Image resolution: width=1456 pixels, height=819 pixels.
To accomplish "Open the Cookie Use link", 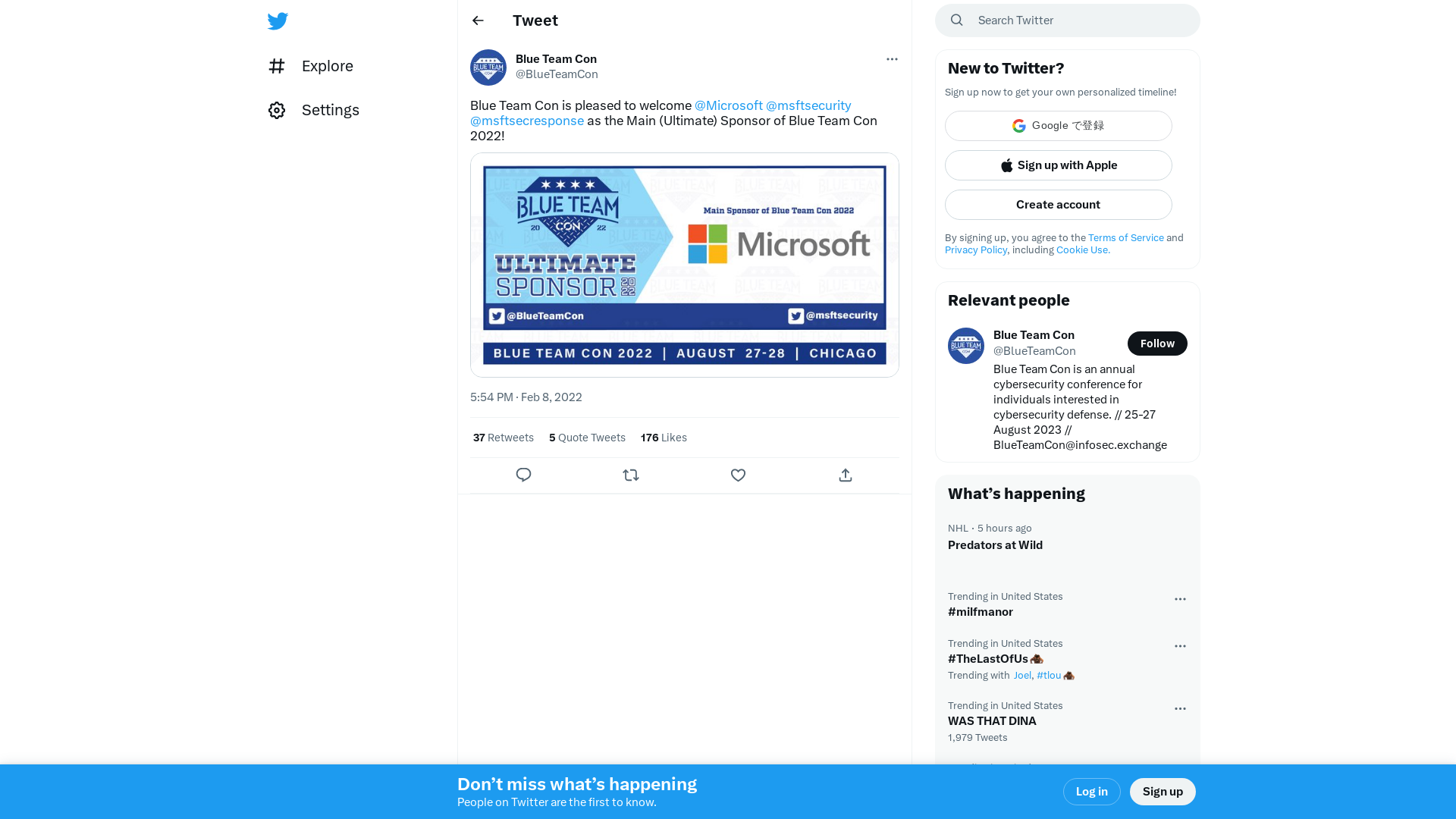I will 1083,250.
